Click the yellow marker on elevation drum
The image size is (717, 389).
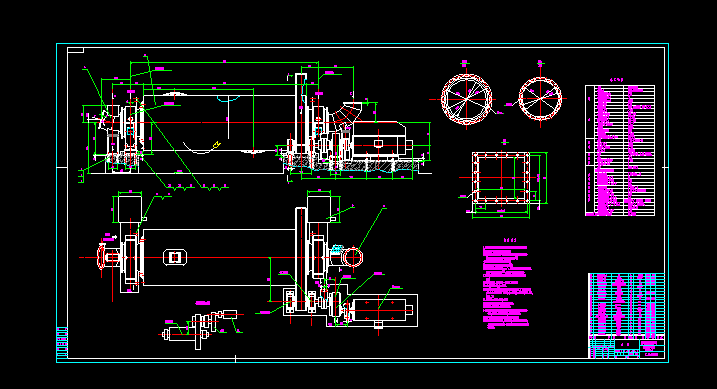[216, 145]
